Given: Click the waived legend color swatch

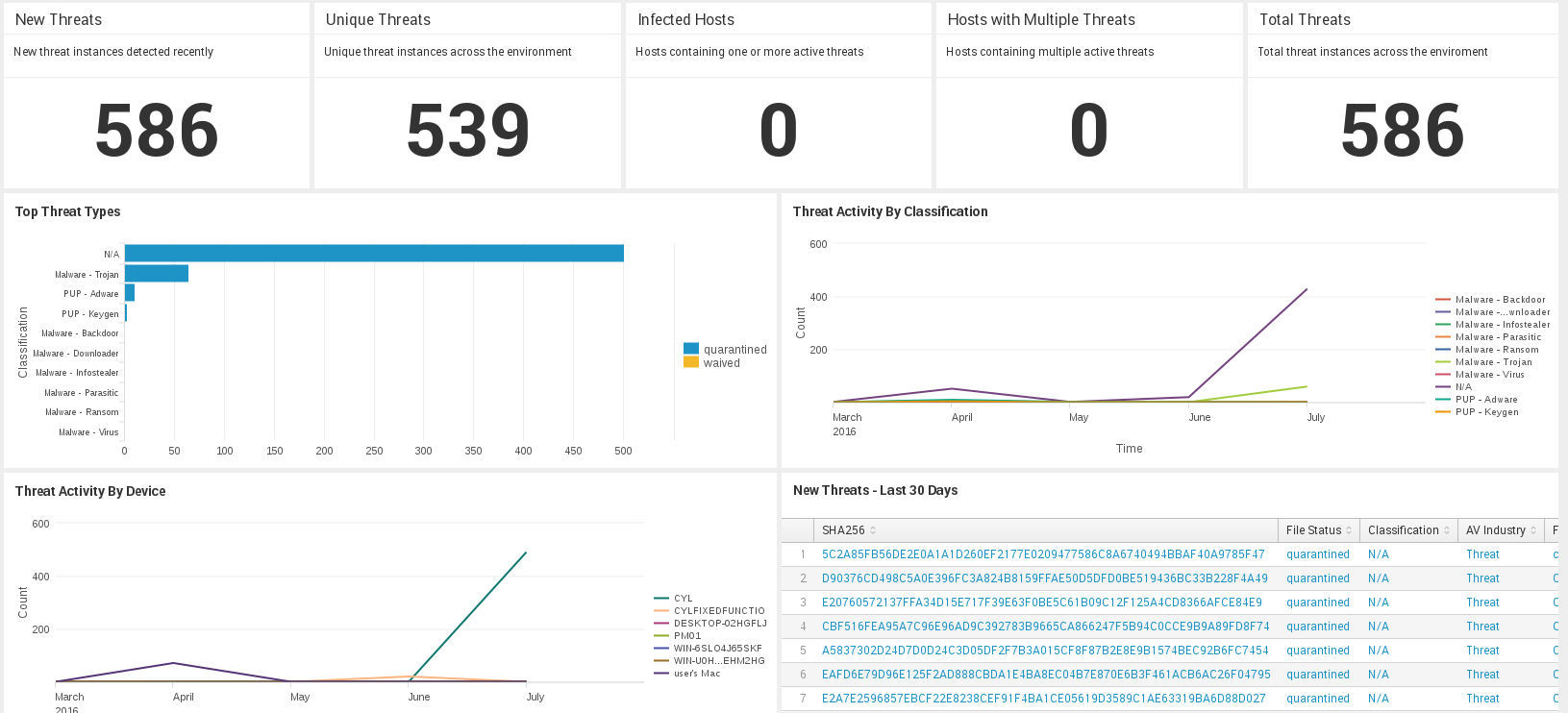Looking at the screenshot, I should point(691,362).
